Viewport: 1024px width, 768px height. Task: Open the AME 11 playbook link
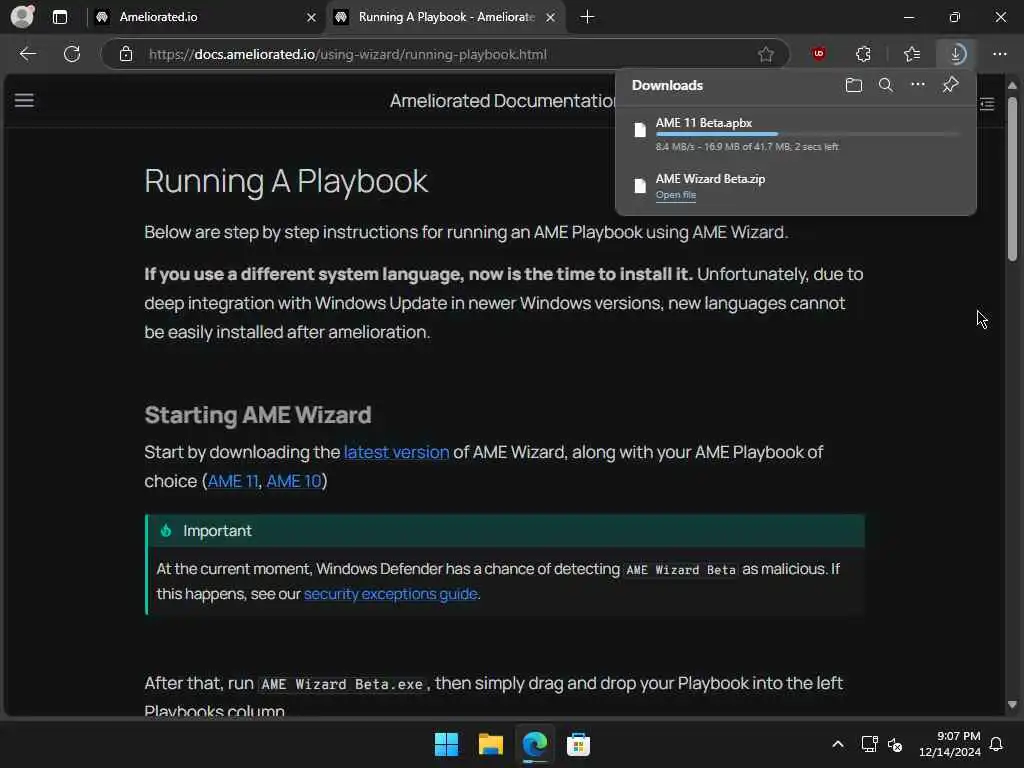(233, 481)
